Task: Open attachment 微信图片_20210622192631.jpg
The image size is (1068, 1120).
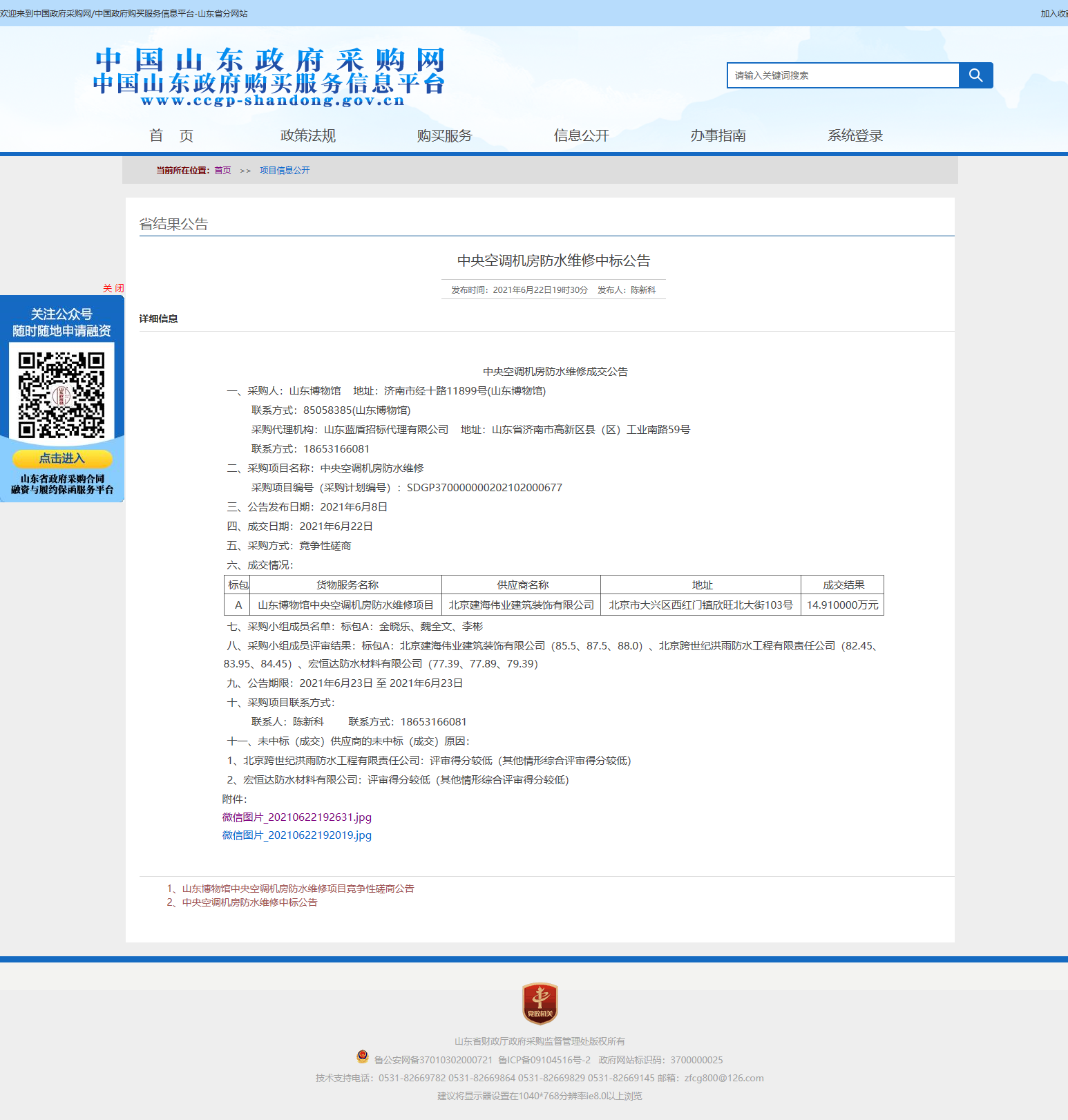Action: click(x=296, y=817)
